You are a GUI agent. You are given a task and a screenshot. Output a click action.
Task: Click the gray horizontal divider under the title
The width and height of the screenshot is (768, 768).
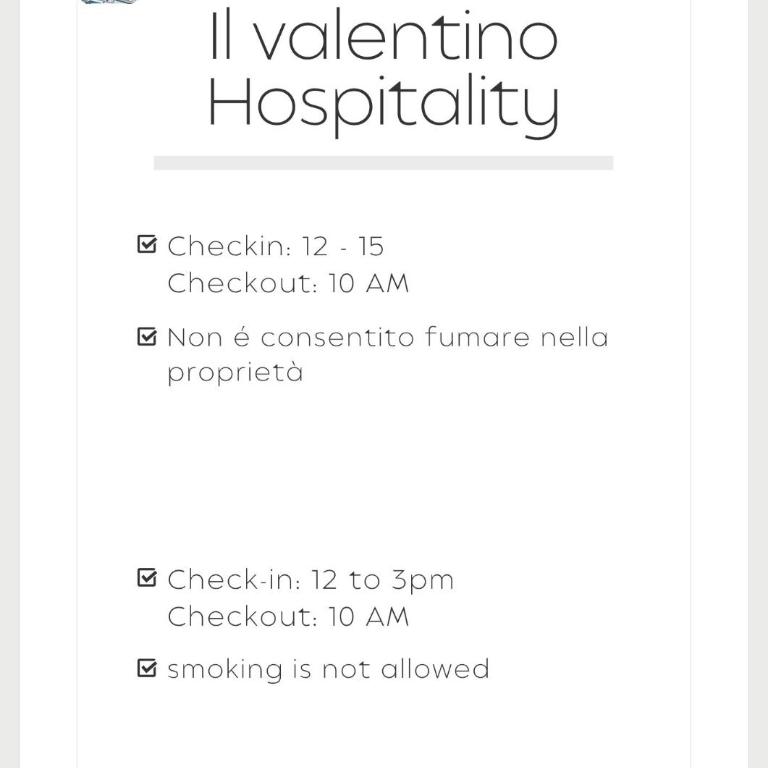click(384, 163)
